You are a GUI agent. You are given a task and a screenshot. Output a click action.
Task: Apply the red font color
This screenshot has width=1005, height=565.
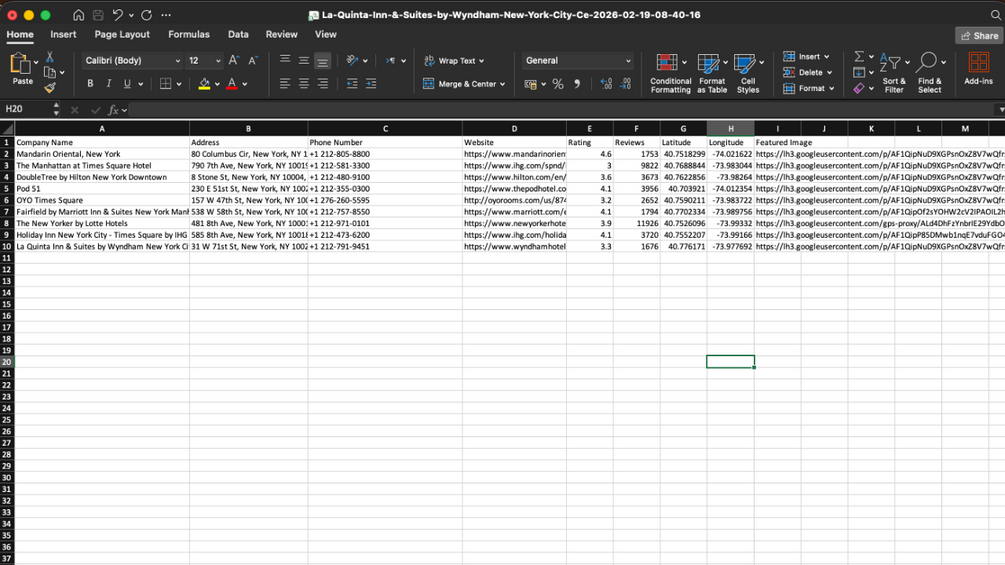pos(232,83)
